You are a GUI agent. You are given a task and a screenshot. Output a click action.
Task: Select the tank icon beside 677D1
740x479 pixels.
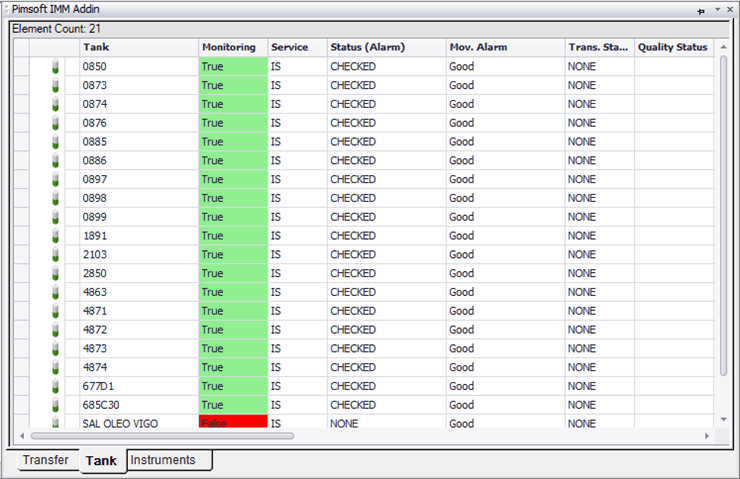[55, 386]
